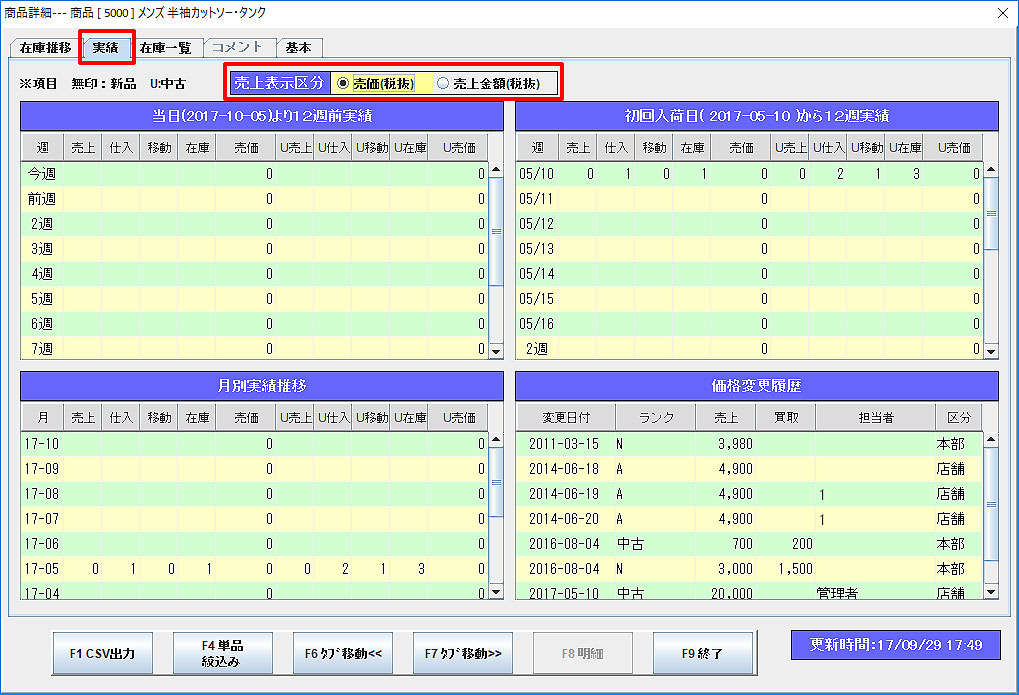Click the 今週 row in weekly table
The width and height of the screenshot is (1019, 695).
pos(42,174)
